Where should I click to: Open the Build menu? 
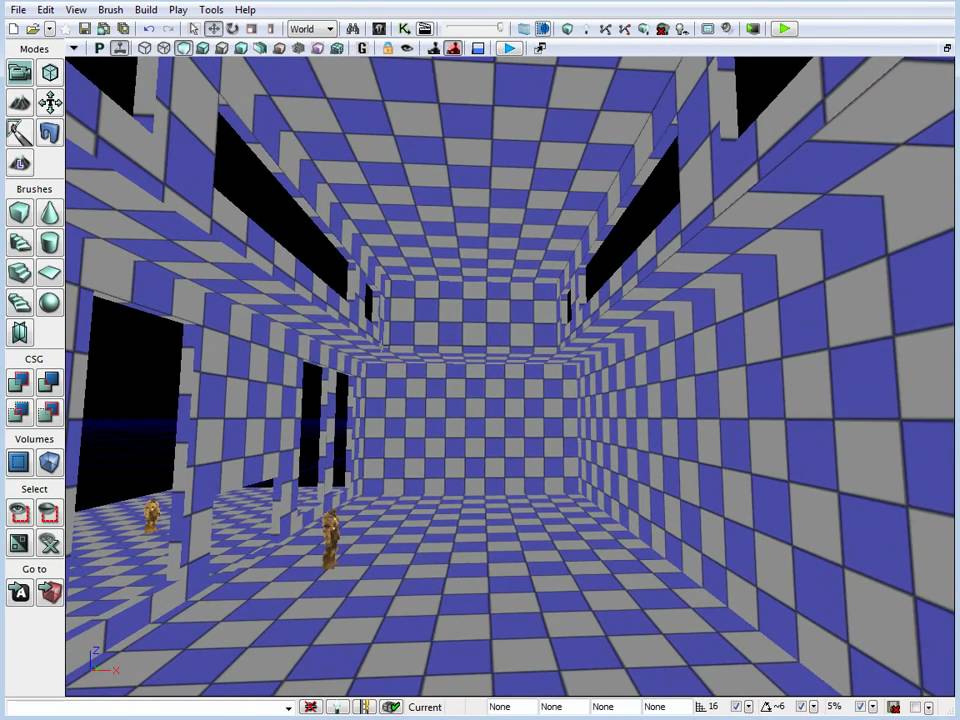click(x=146, y=10)
